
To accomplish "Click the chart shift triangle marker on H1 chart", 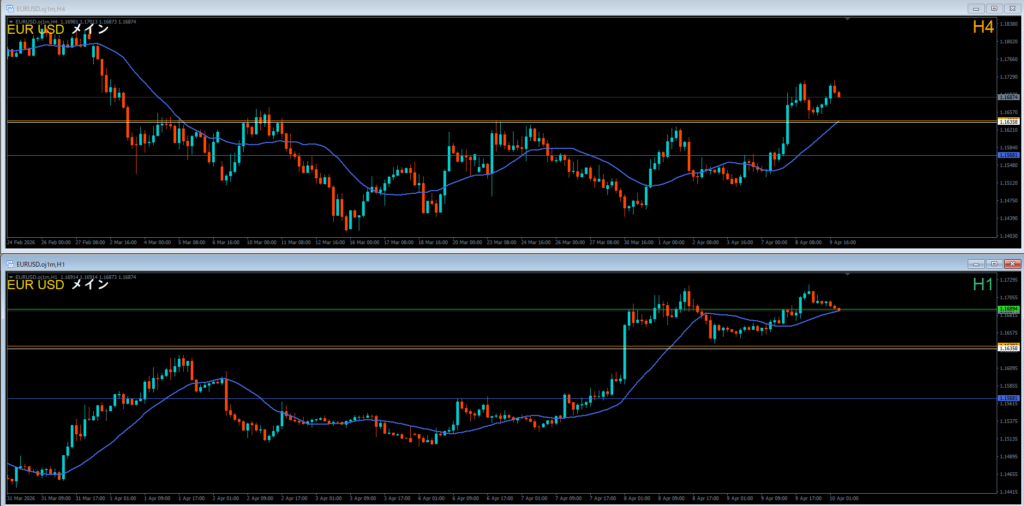I will coord(848,273).
